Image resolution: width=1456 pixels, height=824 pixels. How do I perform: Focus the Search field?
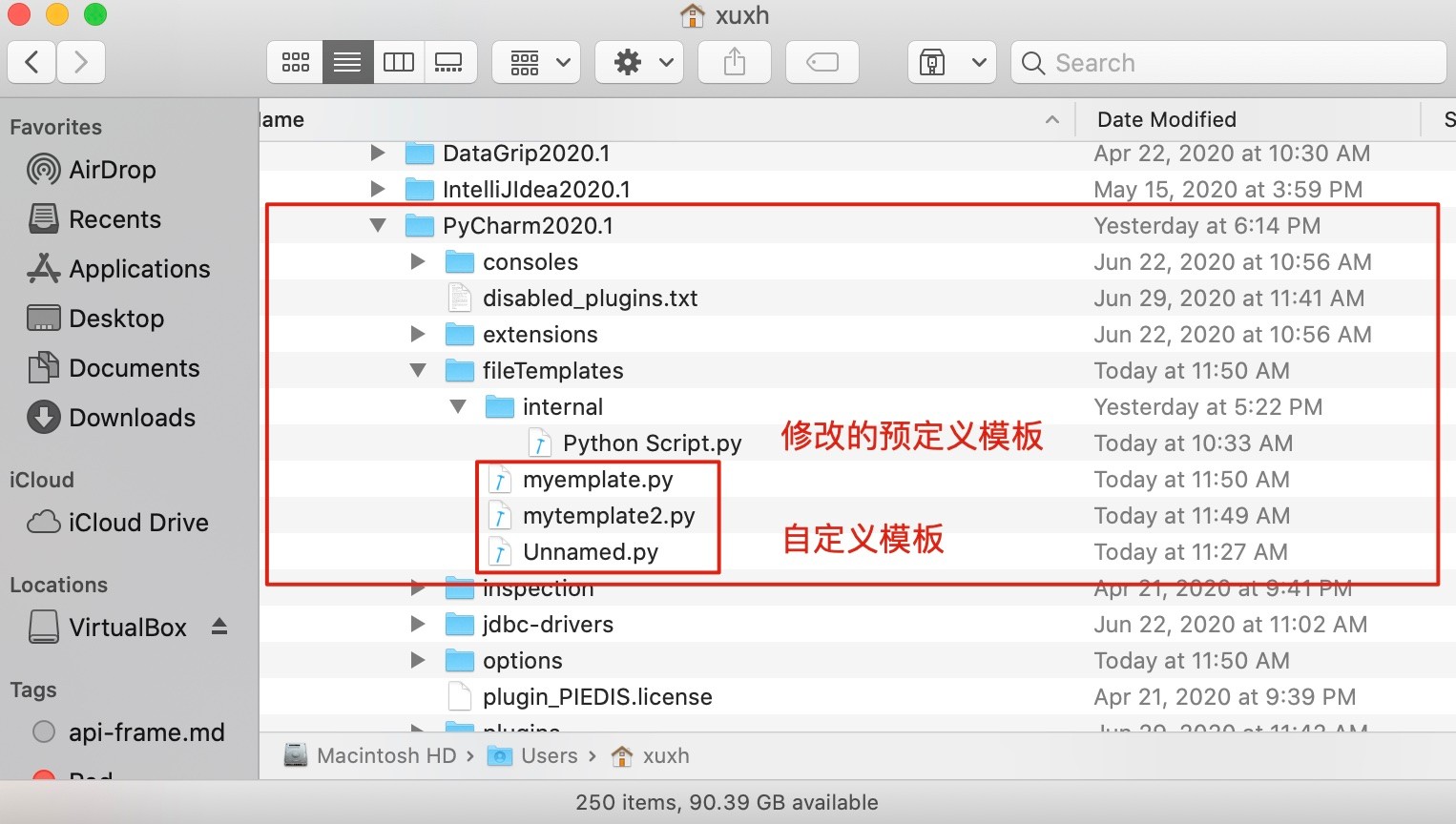click(1229, 63)
